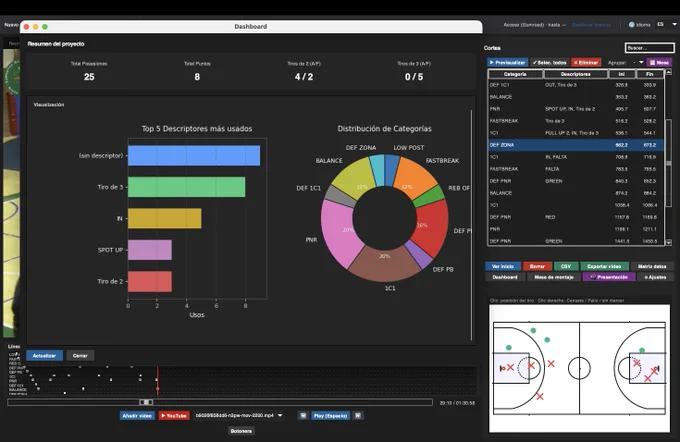This screenshot has height=442, width=680.
Task: Click the purple SPOT UP bar
Action: pos(150,250)
